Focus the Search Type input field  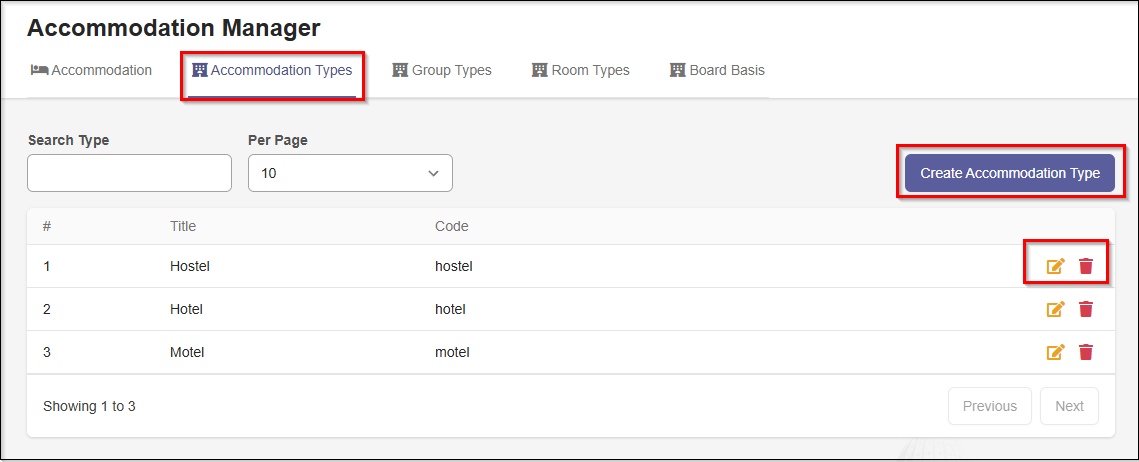[x=129, y=173]
